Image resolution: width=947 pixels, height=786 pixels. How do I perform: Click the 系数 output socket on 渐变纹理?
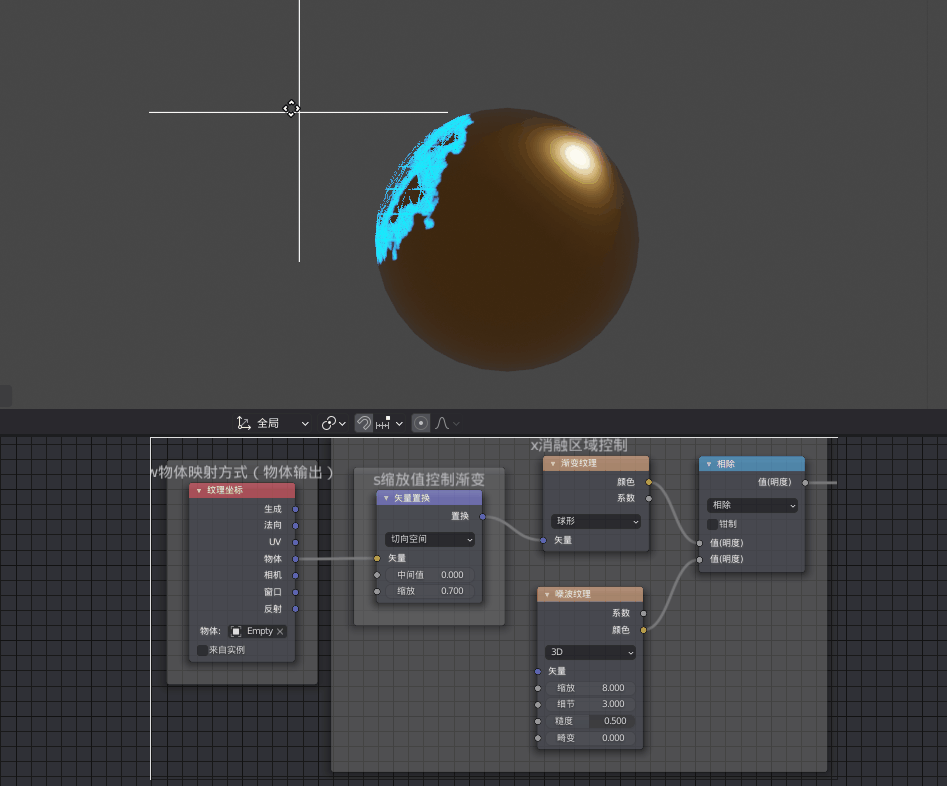click(649, 498)
